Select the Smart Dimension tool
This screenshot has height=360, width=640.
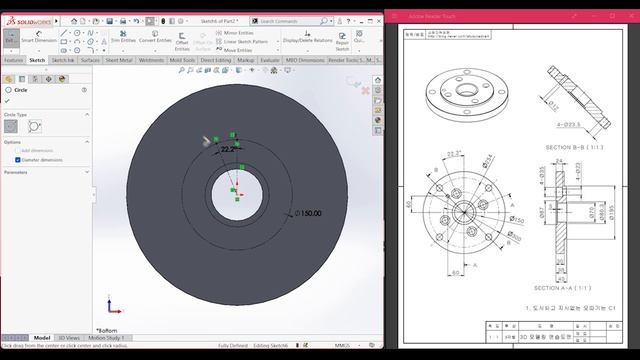(x=39, y=36)
